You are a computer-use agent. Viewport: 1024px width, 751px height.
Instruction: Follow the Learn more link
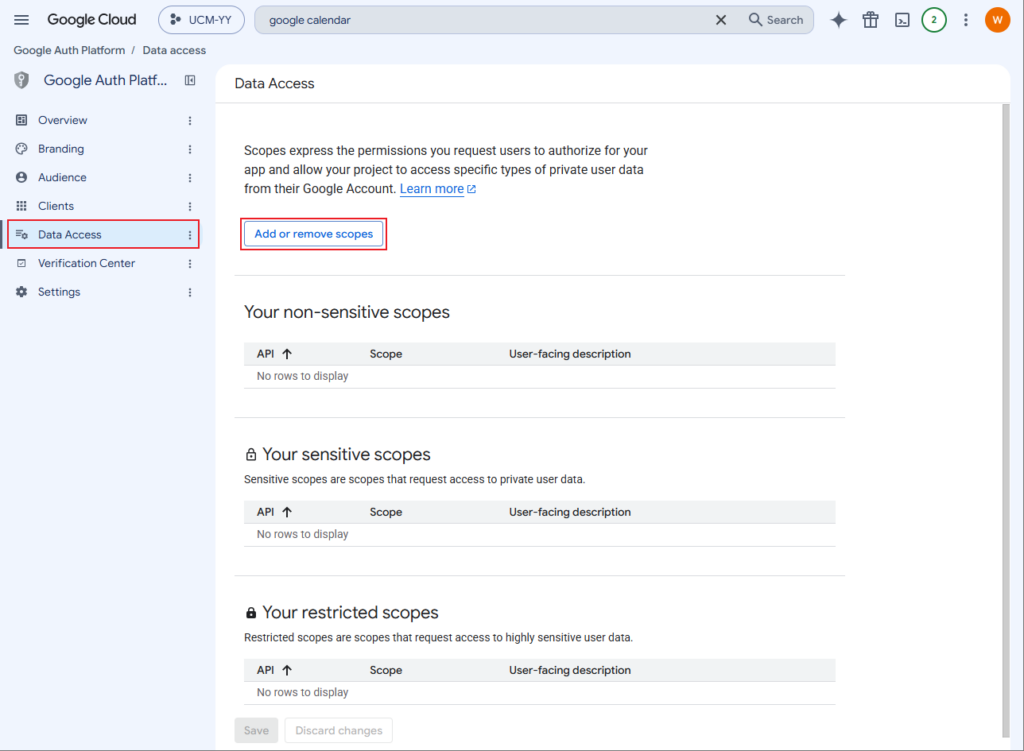tap(438, 189)
